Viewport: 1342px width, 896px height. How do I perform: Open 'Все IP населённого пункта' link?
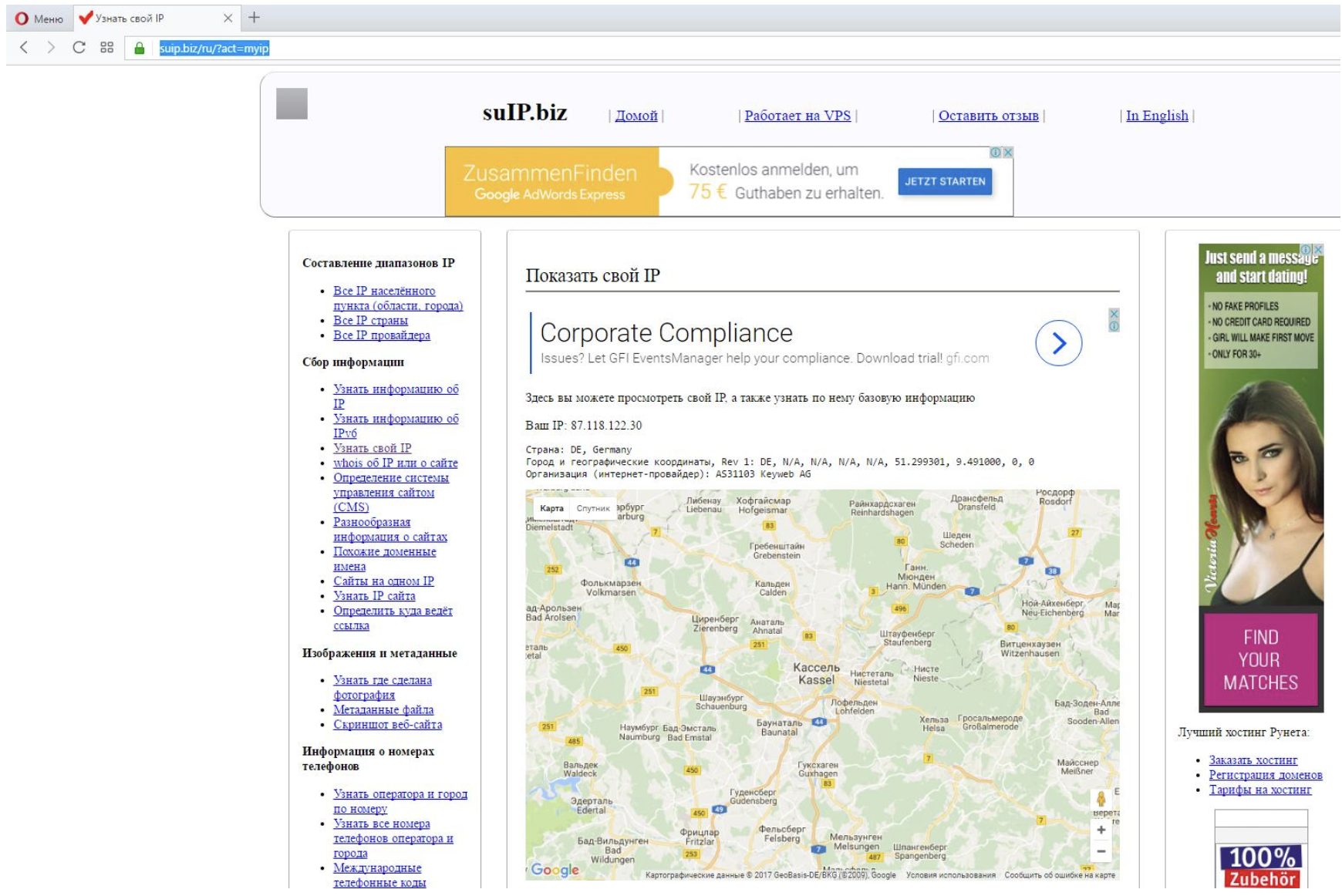coord(398,298)
